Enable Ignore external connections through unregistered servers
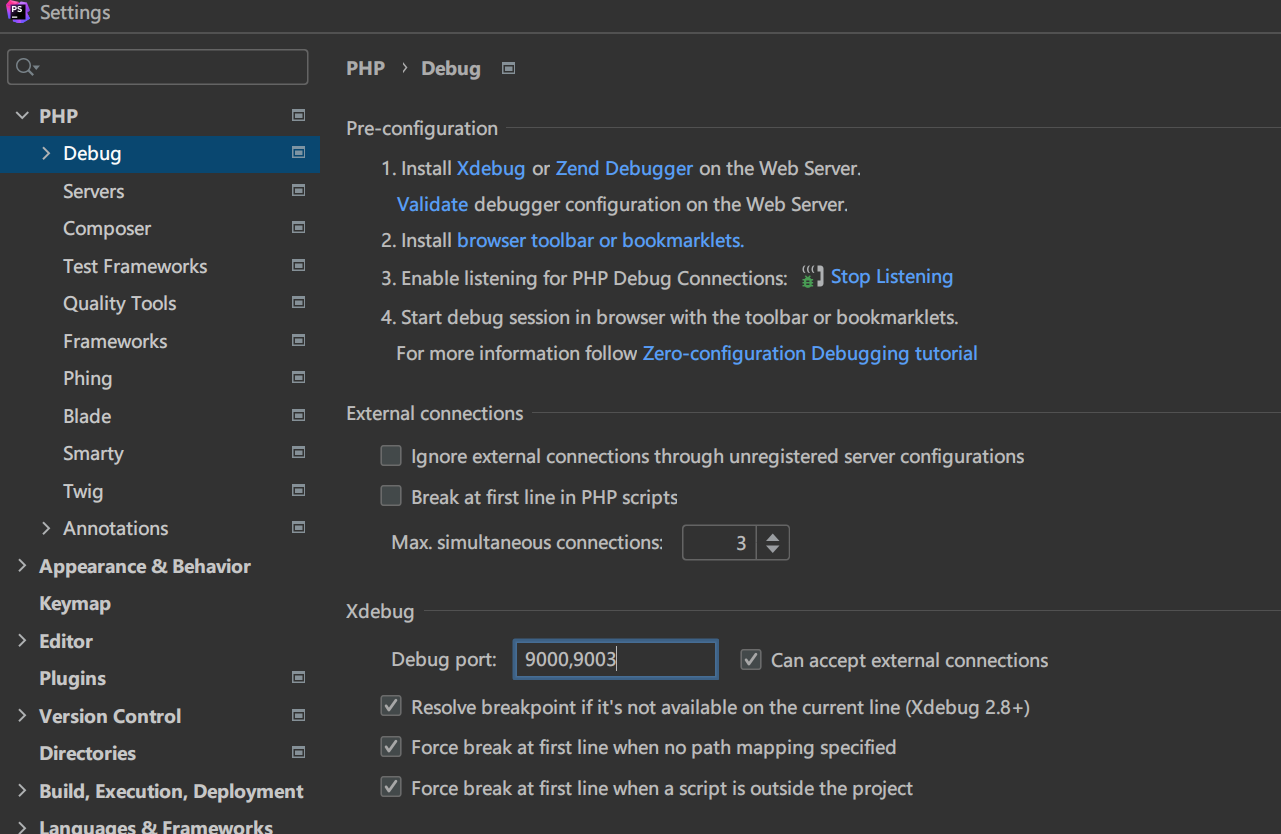 pos(391,456)
